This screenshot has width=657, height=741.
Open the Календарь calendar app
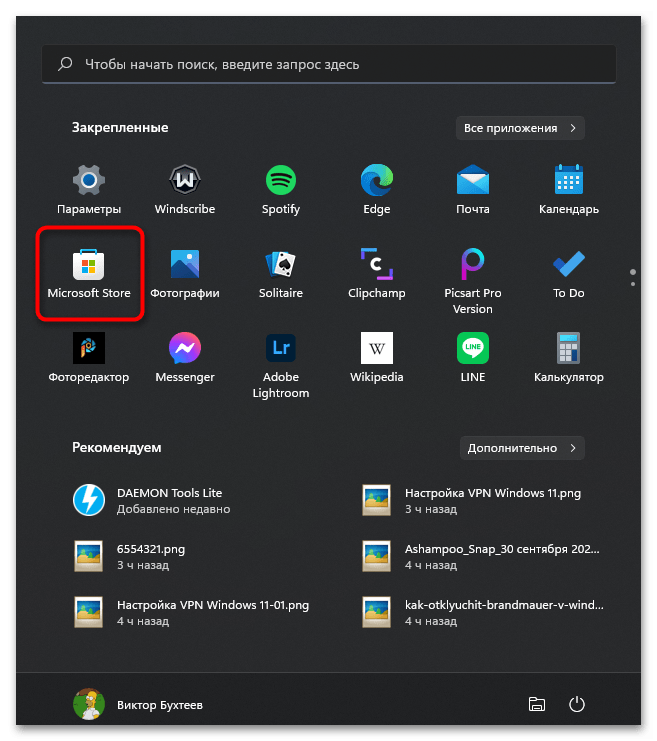569,189
